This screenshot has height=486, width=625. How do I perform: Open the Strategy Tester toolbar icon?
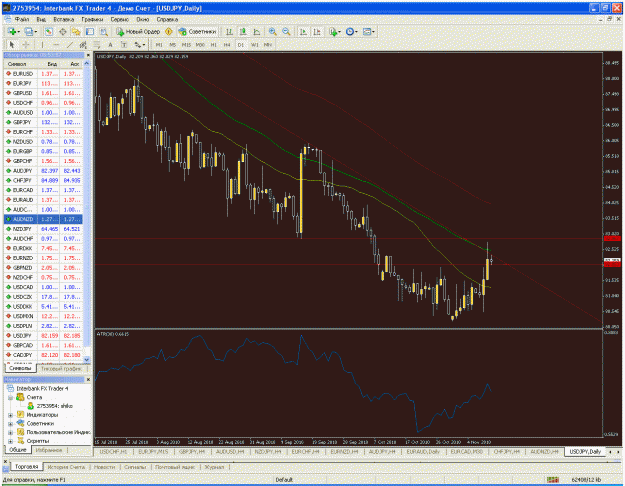[x=104, y=31]
